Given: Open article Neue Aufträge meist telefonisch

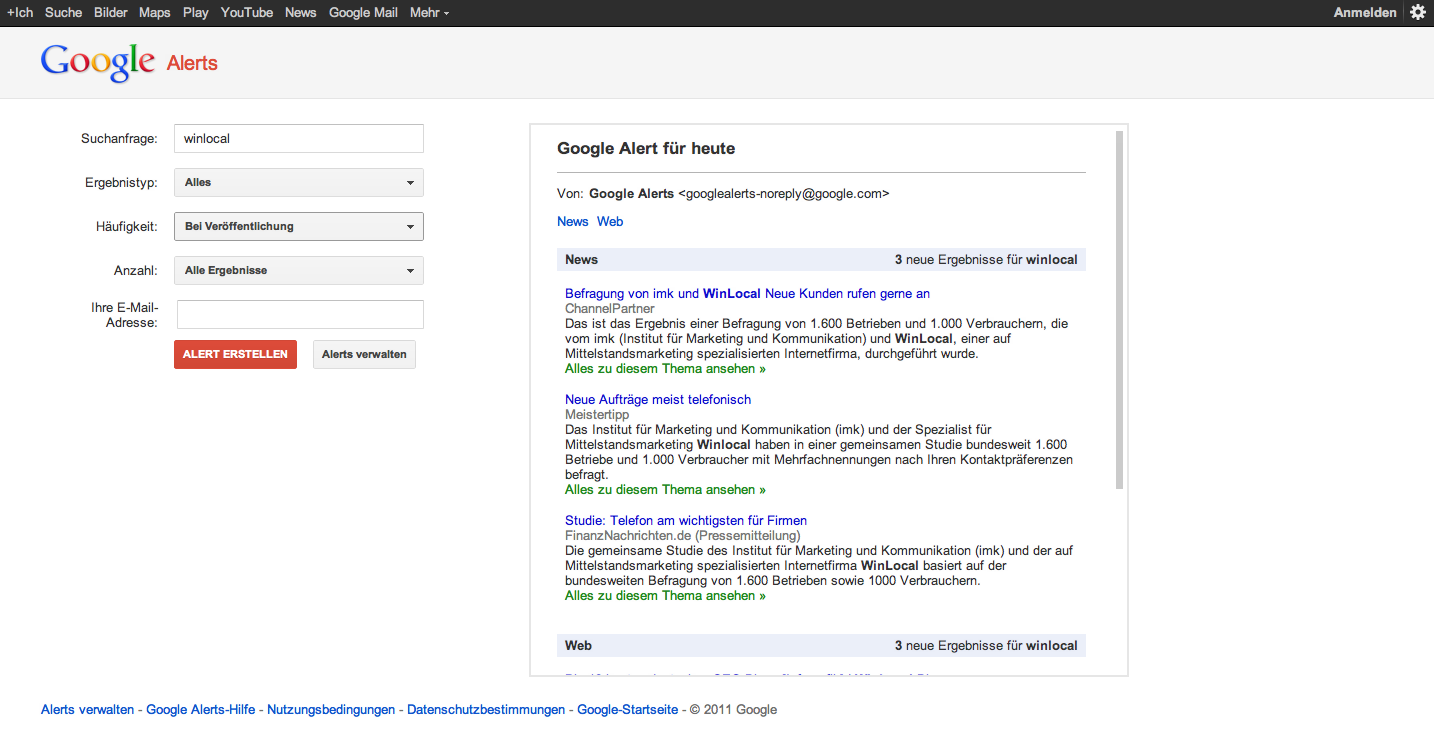Looking at the screenshot, I should coord(658,400).
